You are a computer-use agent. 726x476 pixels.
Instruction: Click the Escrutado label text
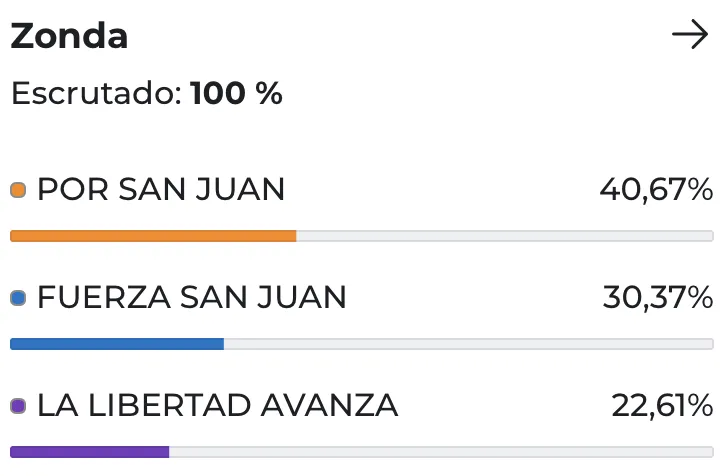(x=96, y=94)
